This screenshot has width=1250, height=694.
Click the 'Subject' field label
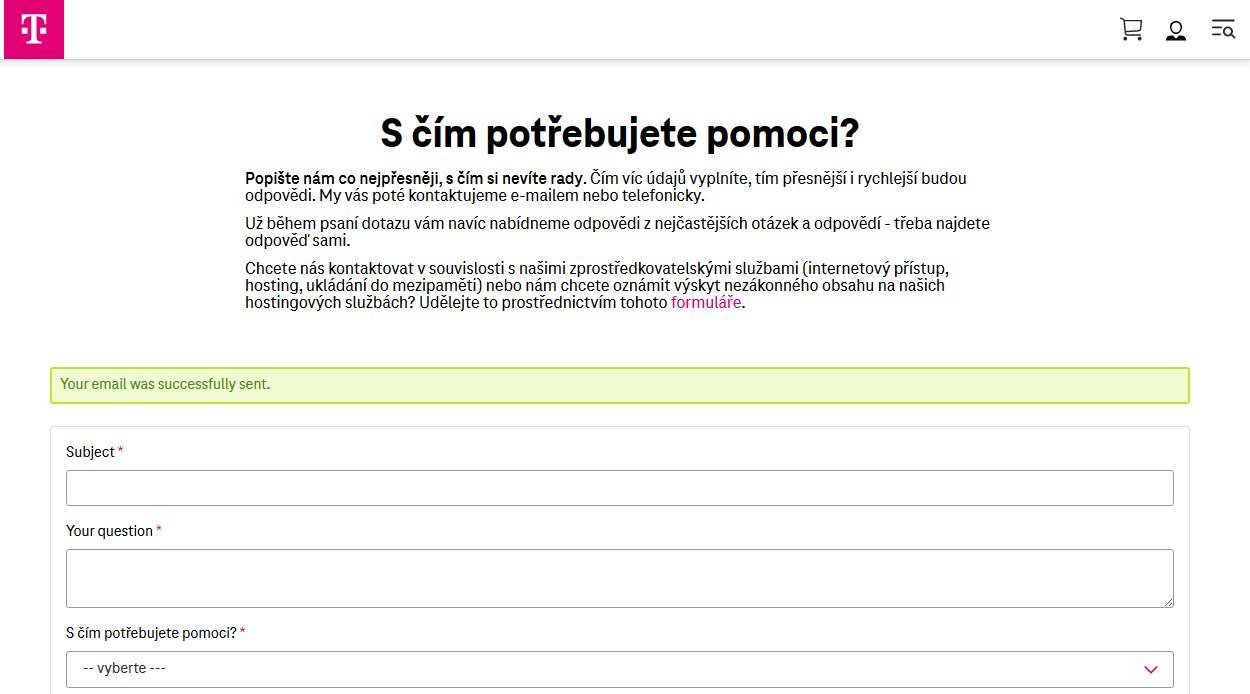90,452
